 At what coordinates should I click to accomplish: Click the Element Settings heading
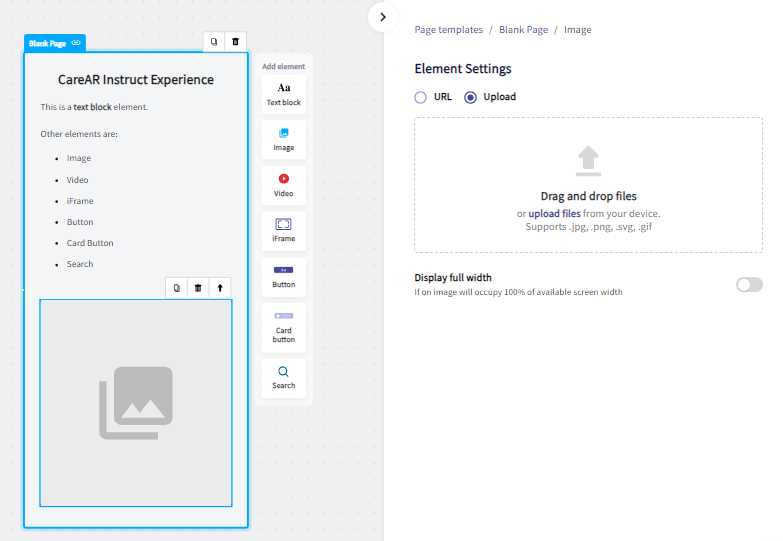pos(463,68)
